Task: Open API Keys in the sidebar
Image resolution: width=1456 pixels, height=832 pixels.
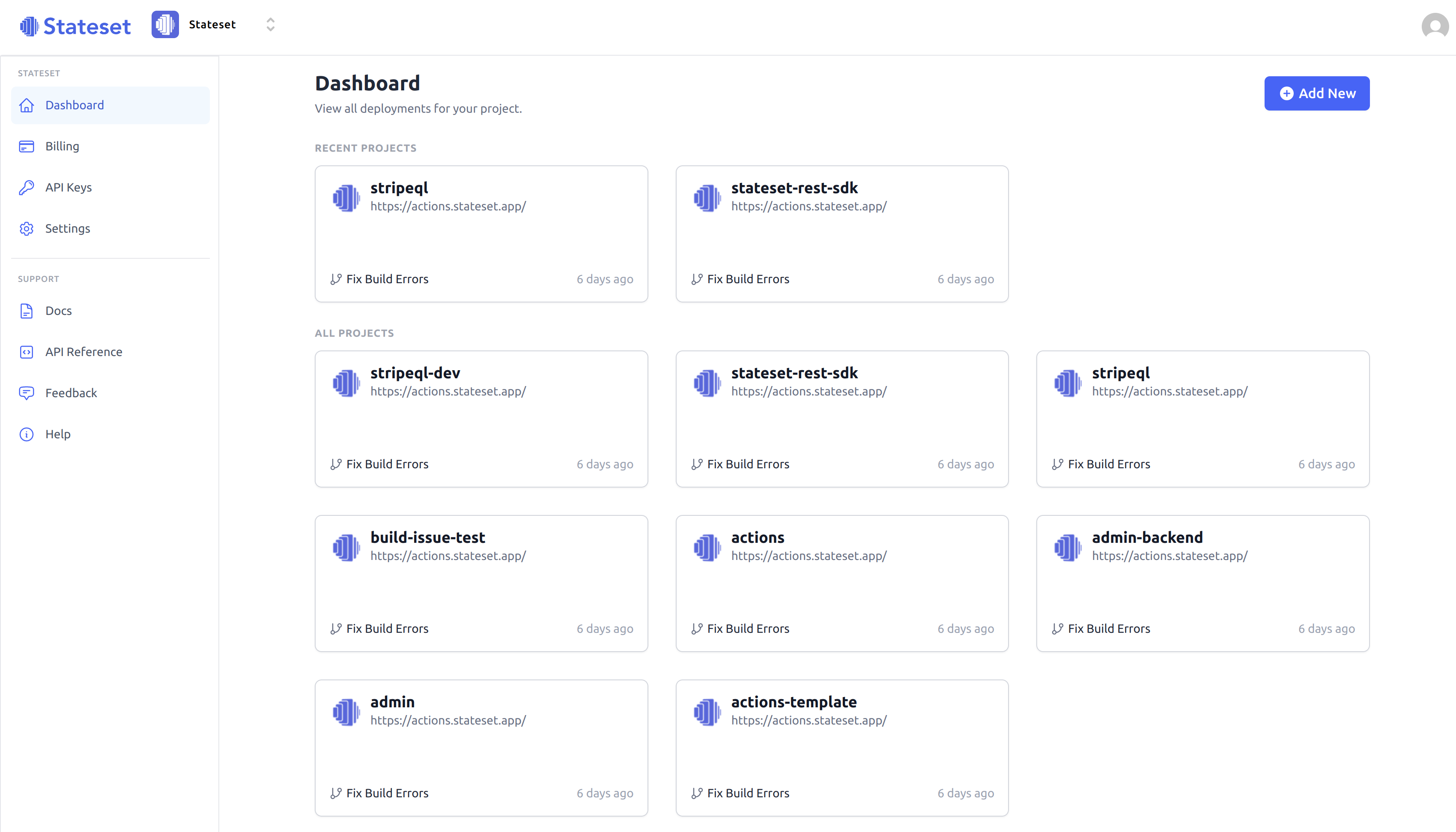Action: tap(110, 187)
